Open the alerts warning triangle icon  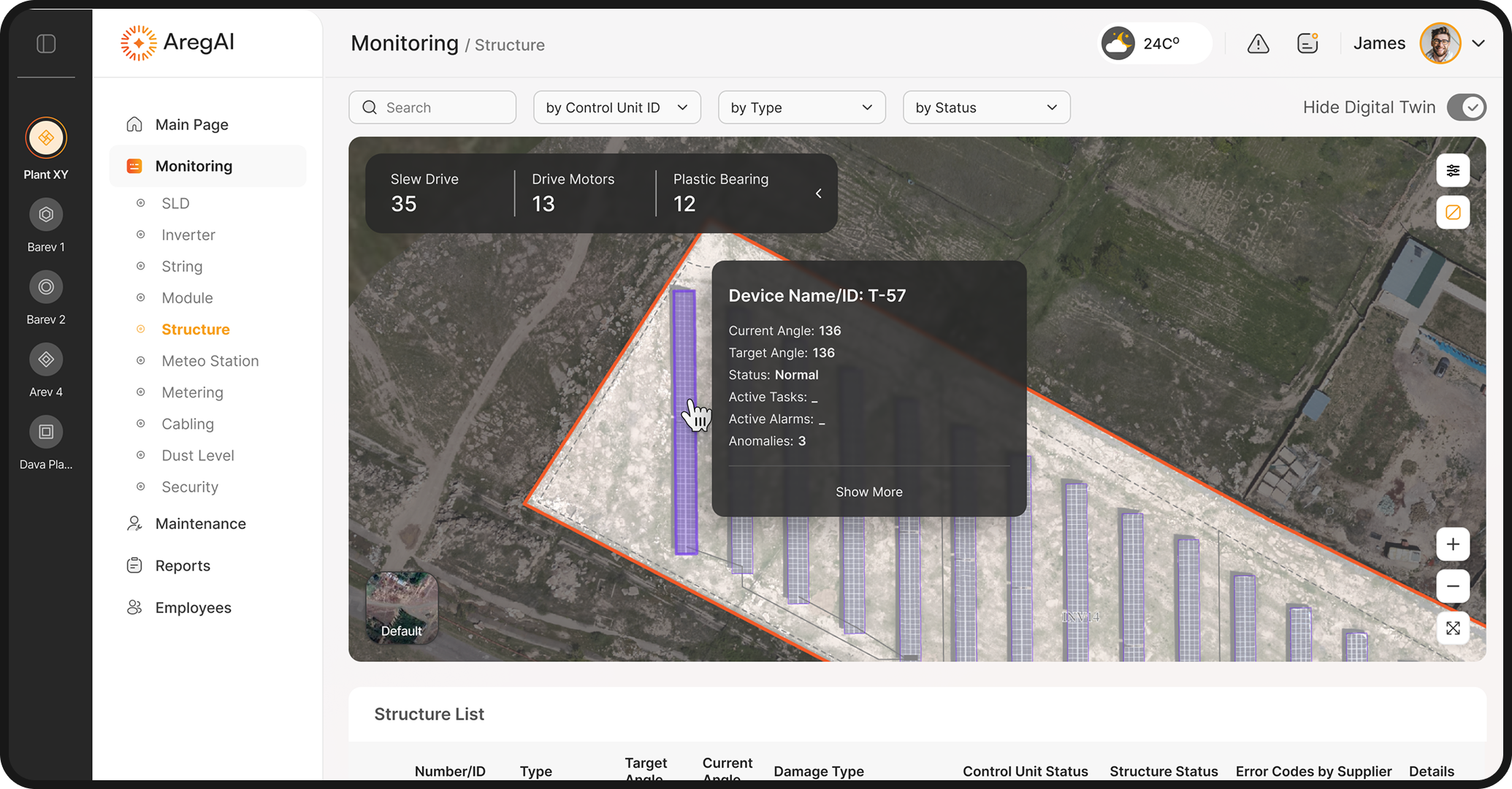pos(1258,44)
